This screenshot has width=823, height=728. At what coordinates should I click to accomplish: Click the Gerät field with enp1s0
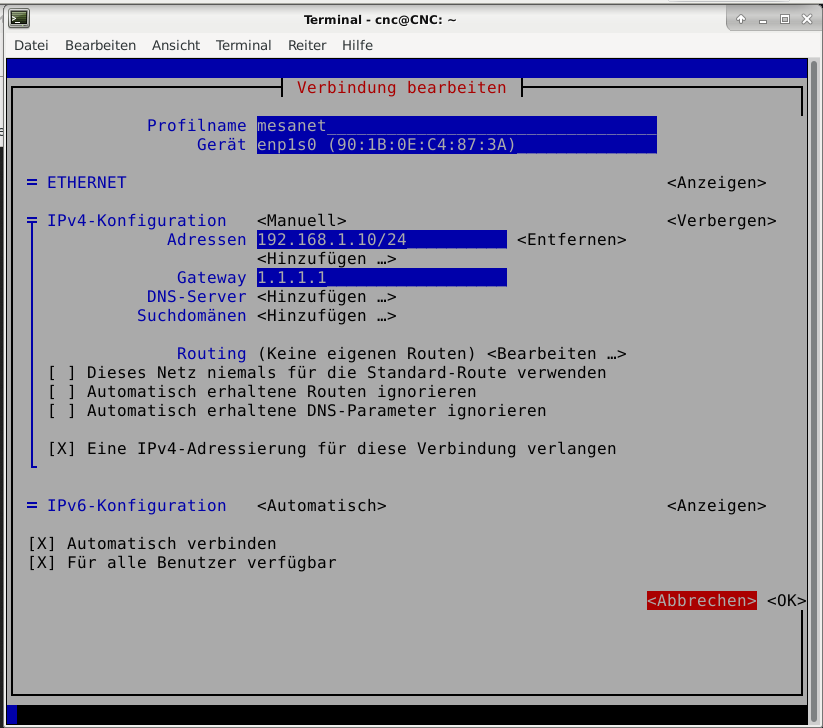457,144
